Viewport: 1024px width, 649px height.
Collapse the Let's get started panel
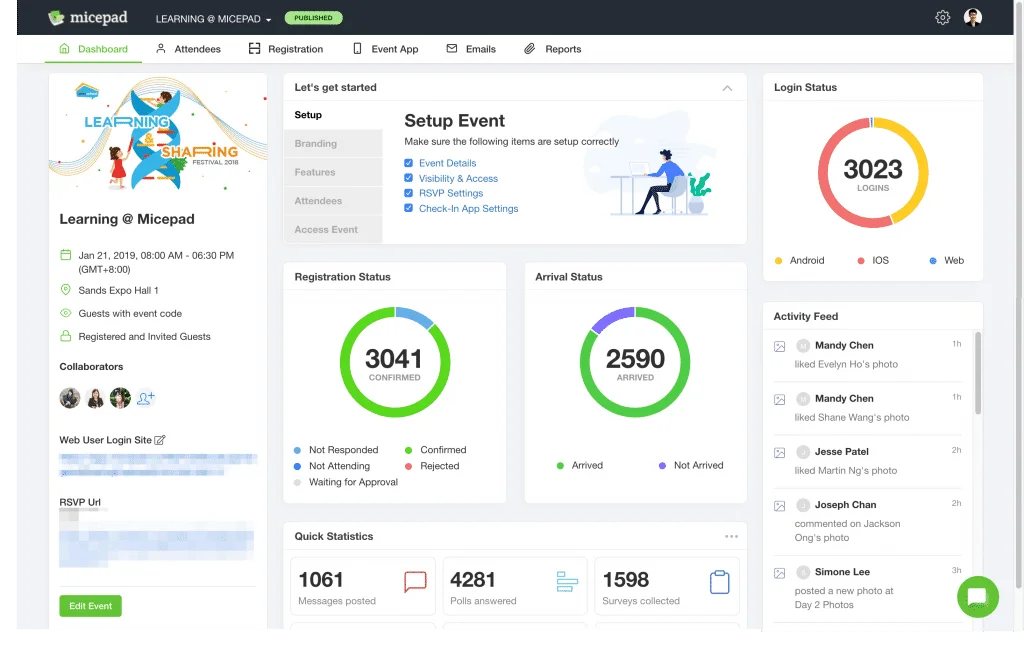[728, 86]
